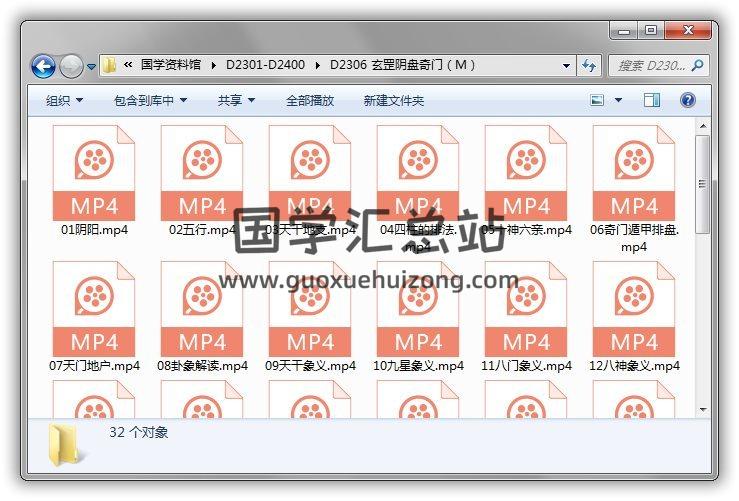The image size is (739, 501).
Task: Click the 08卦象解读.mp4 filename text
Action: tap(202, 366)
